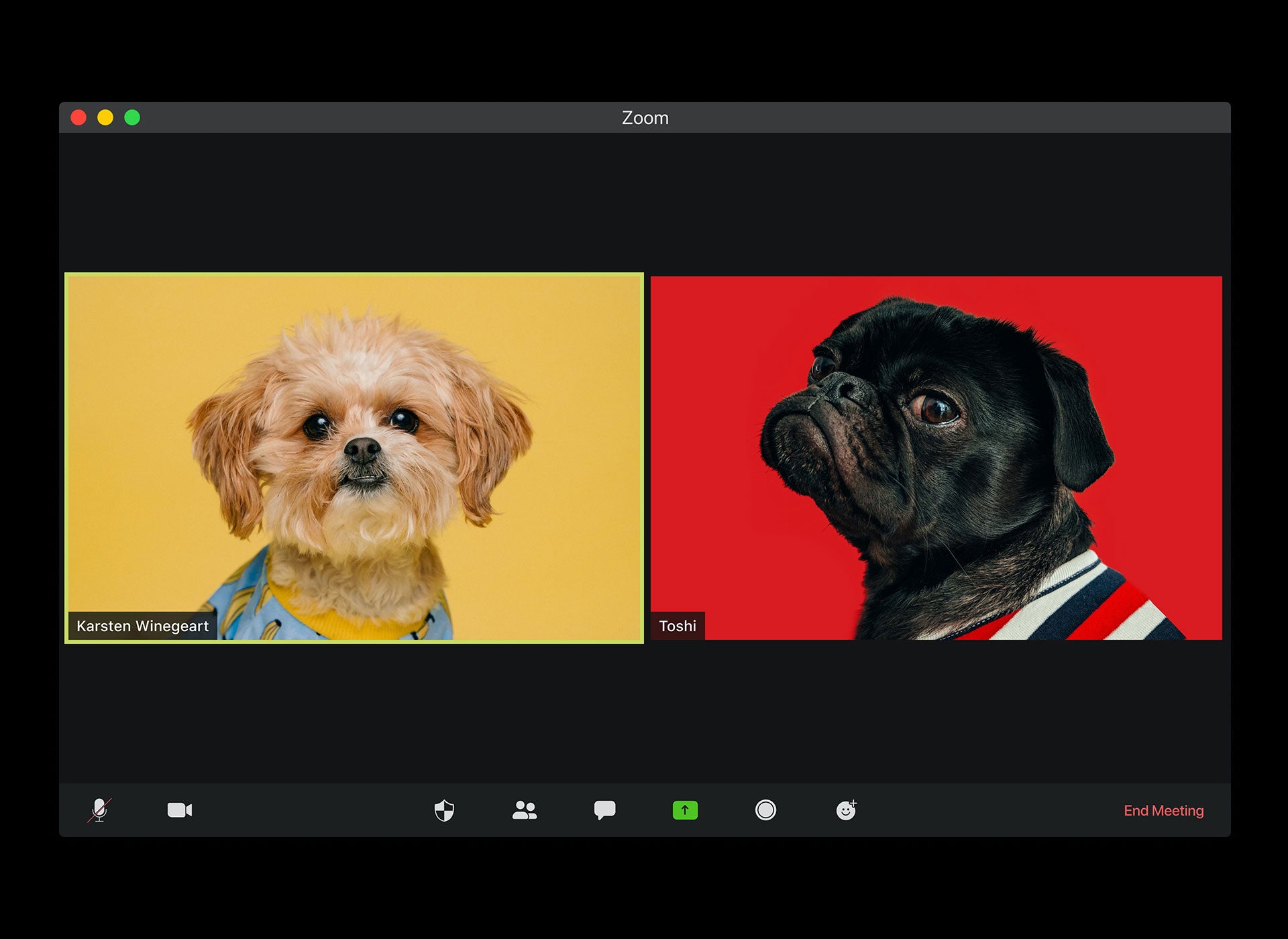
Task: Open the Chat speech bubble
Action: 604,810
